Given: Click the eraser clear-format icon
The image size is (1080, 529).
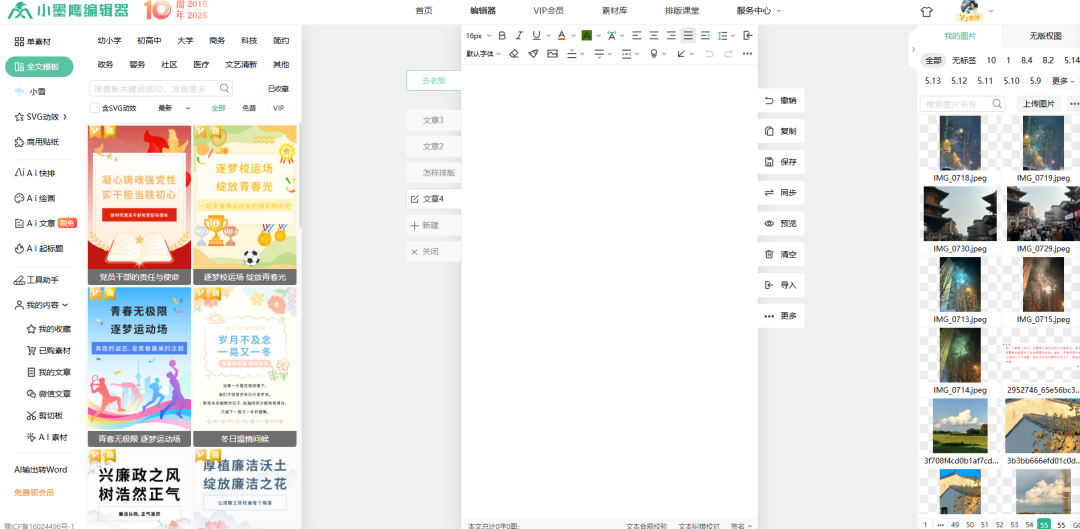Looking at the screenshot, I should pyautogui.click(x=514, y=54).
